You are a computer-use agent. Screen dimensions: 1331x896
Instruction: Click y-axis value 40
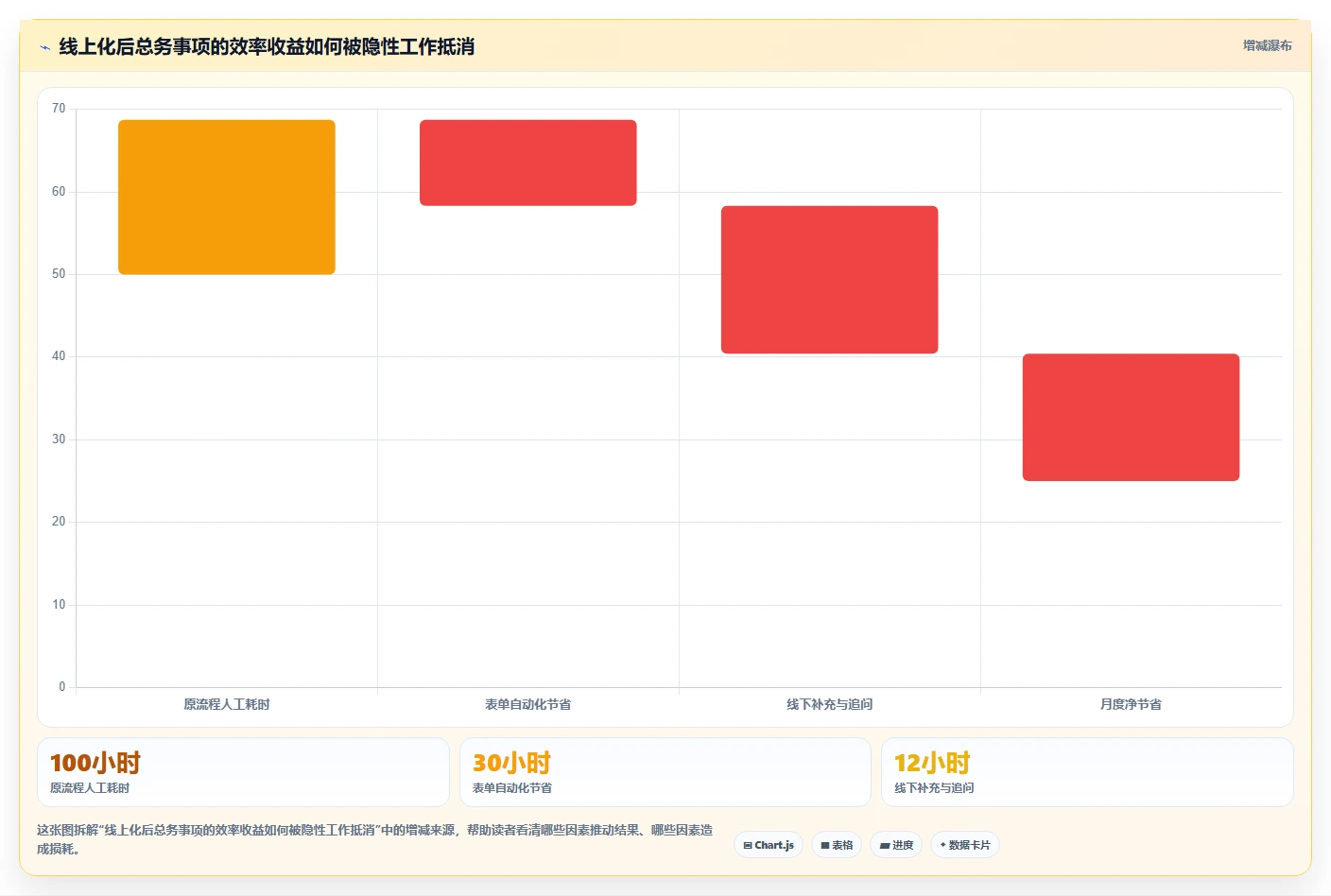59,356
